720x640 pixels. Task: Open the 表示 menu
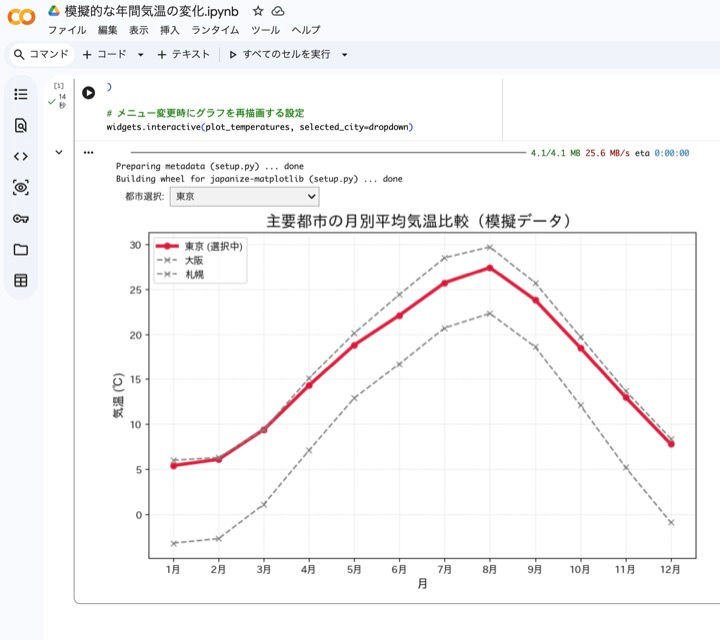point(138,30)
